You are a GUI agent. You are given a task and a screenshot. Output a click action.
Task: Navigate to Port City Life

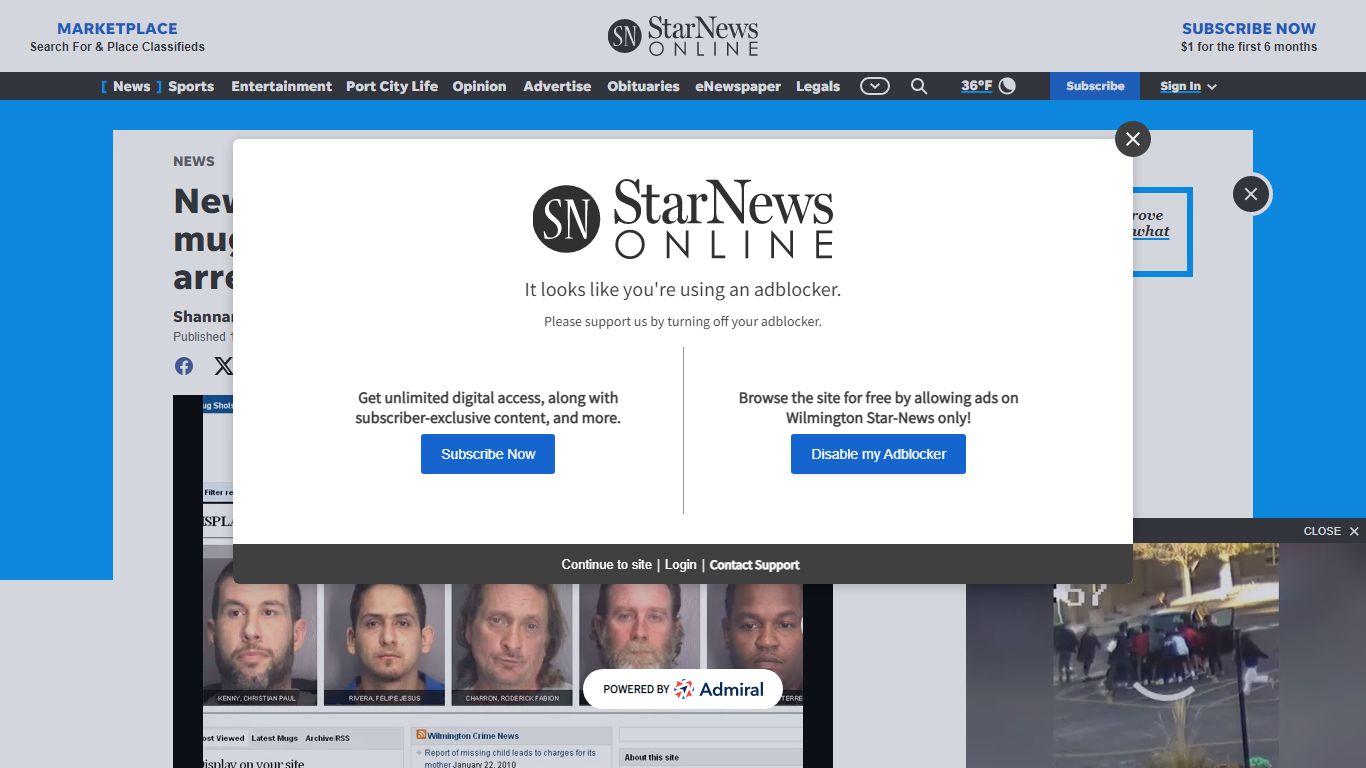[392, 86]
